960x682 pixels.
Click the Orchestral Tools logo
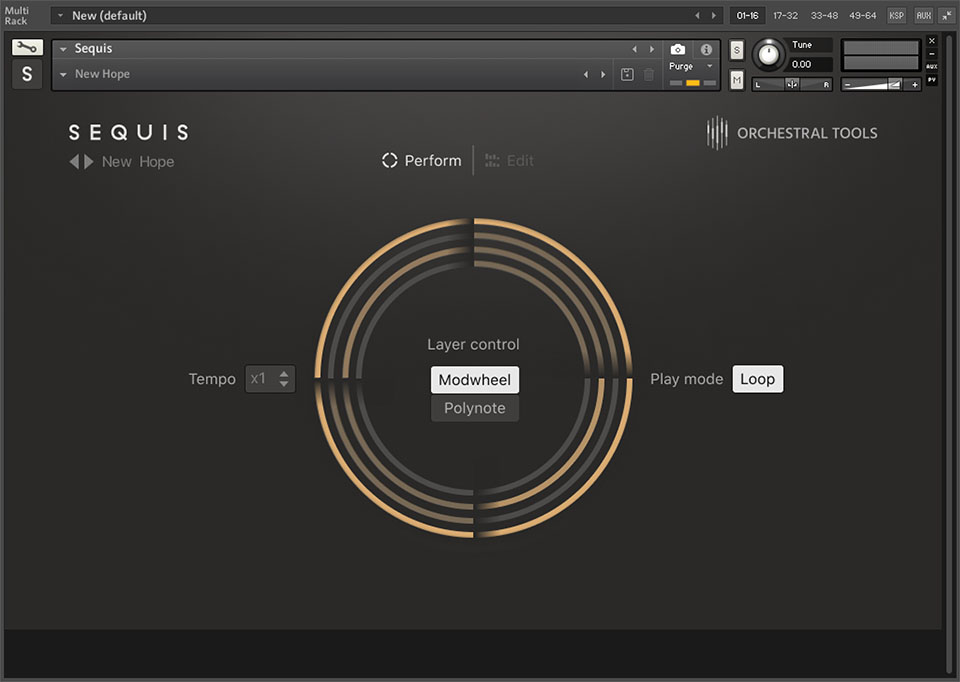(792, 133)
